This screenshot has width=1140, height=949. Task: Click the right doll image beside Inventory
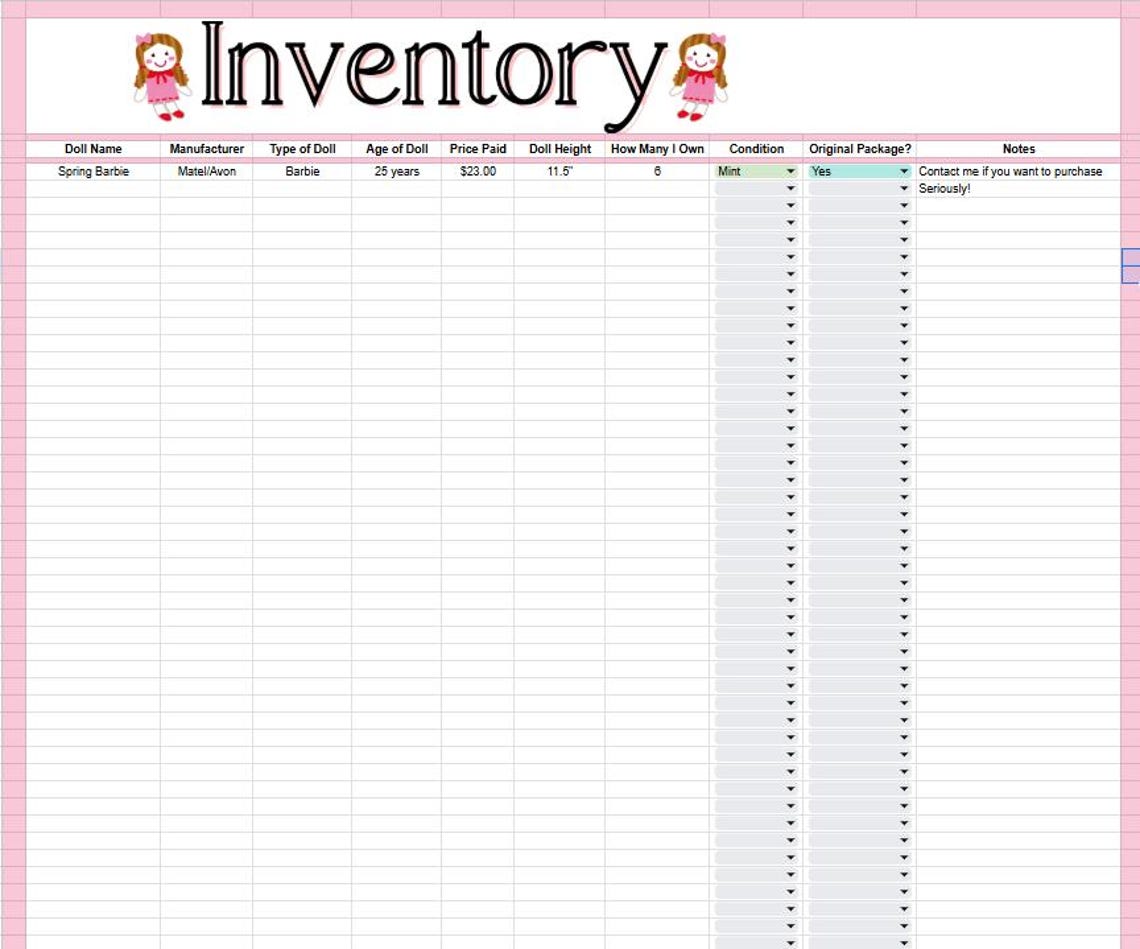(699, 76)
